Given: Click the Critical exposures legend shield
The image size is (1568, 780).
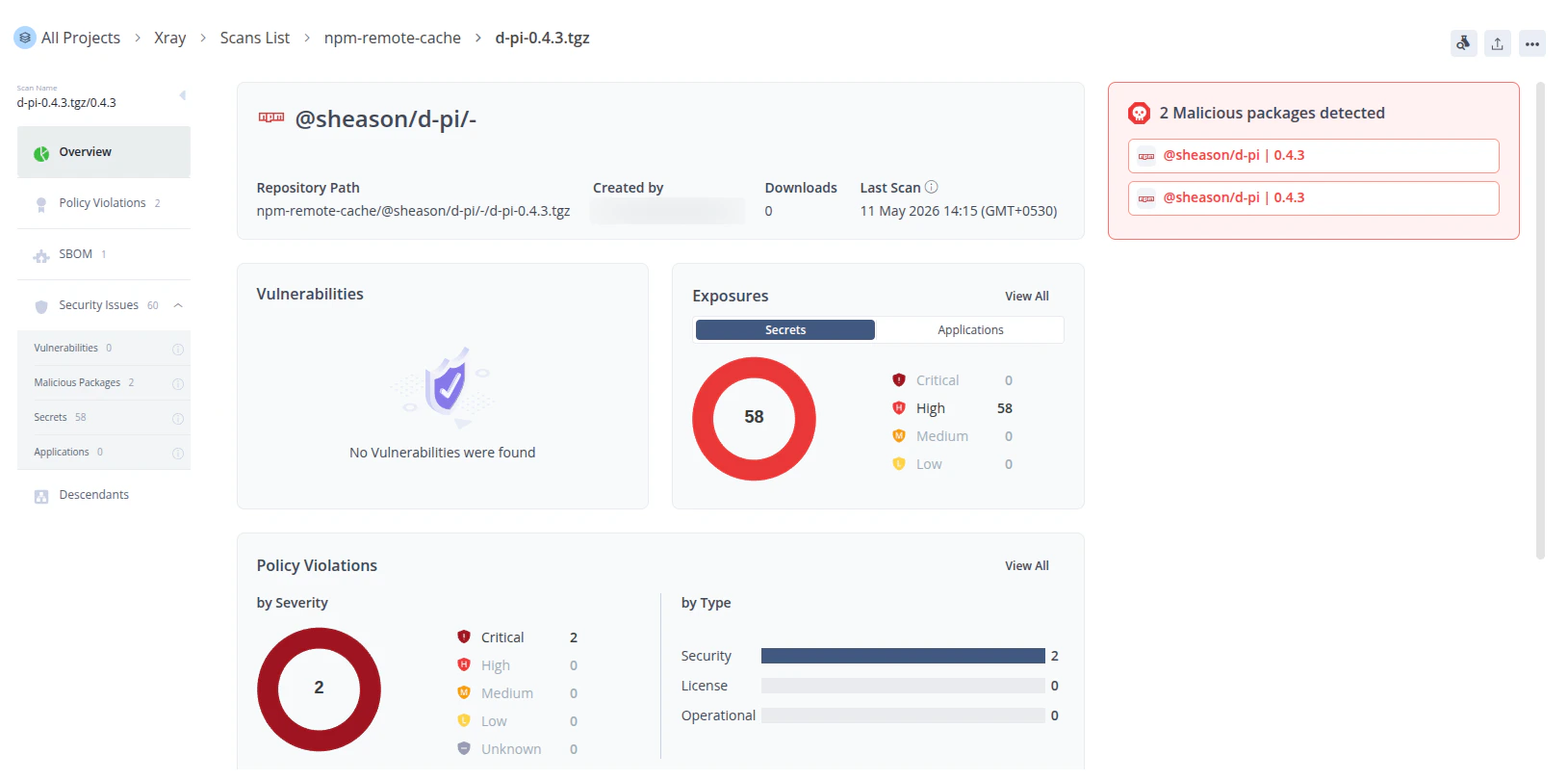Looking at the screenshot, I should click(899, 380).
